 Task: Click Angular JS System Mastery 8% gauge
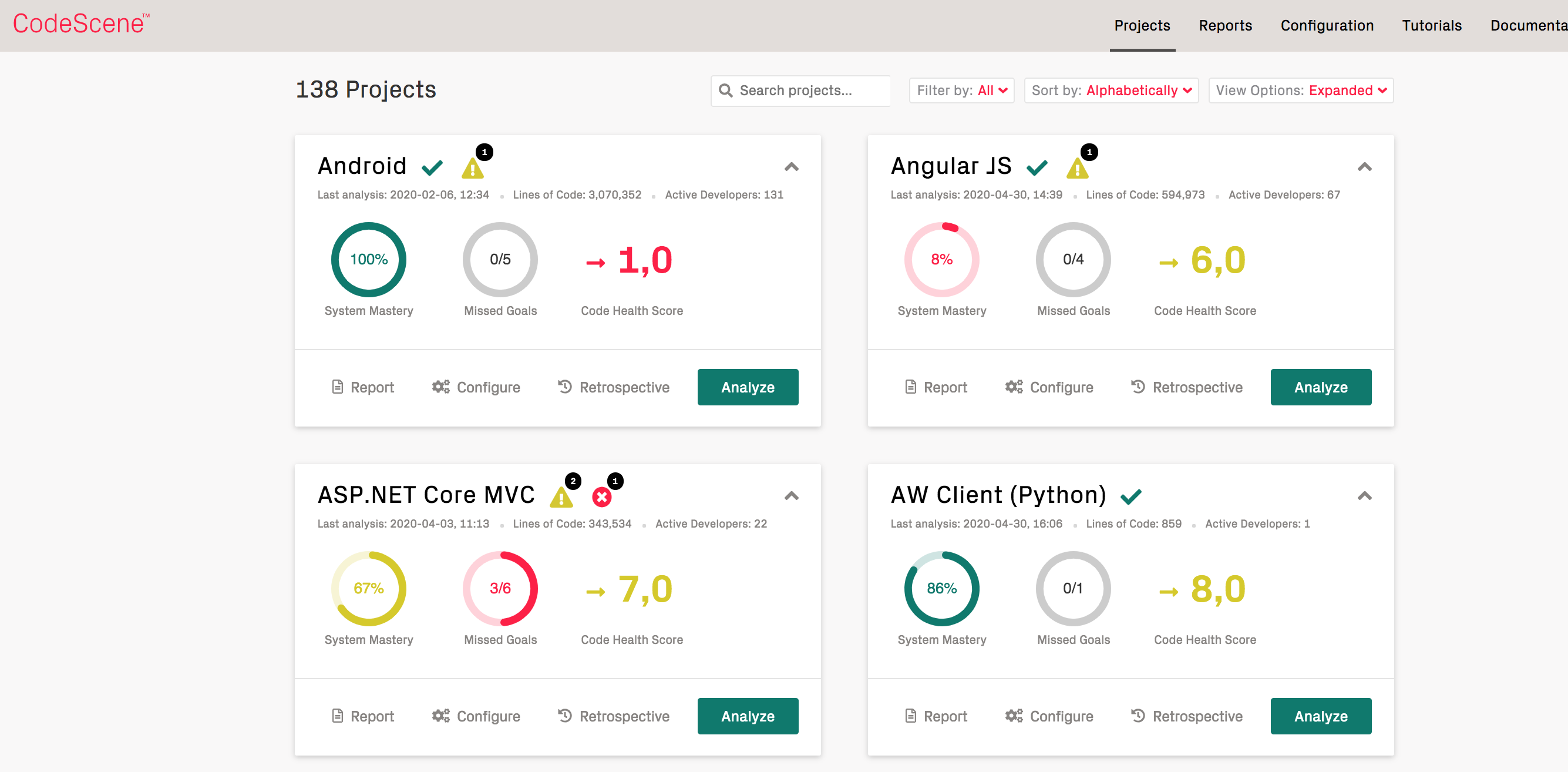pos(941,259)
